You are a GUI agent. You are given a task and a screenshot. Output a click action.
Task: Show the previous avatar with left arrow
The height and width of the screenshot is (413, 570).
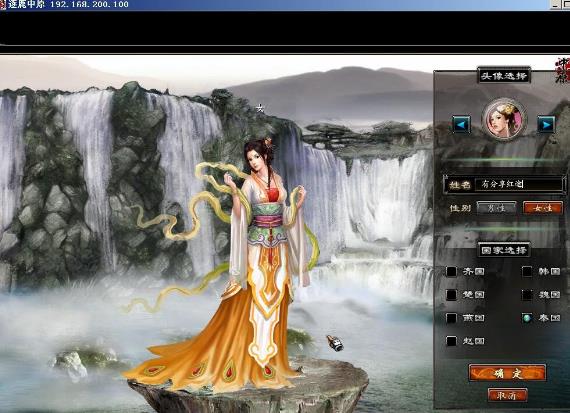click(461, 124)
